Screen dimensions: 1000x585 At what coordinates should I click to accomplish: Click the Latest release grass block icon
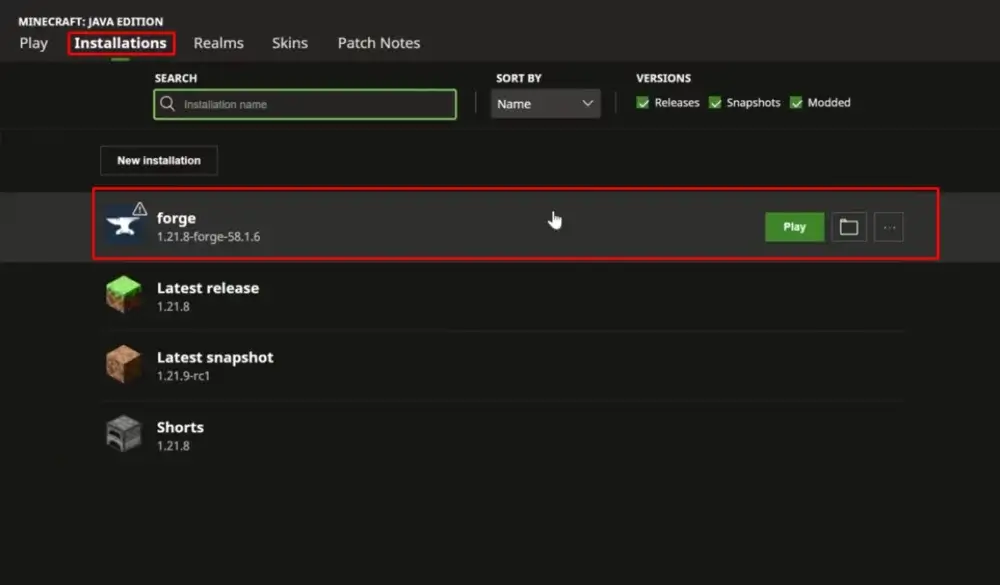point(124,296)
